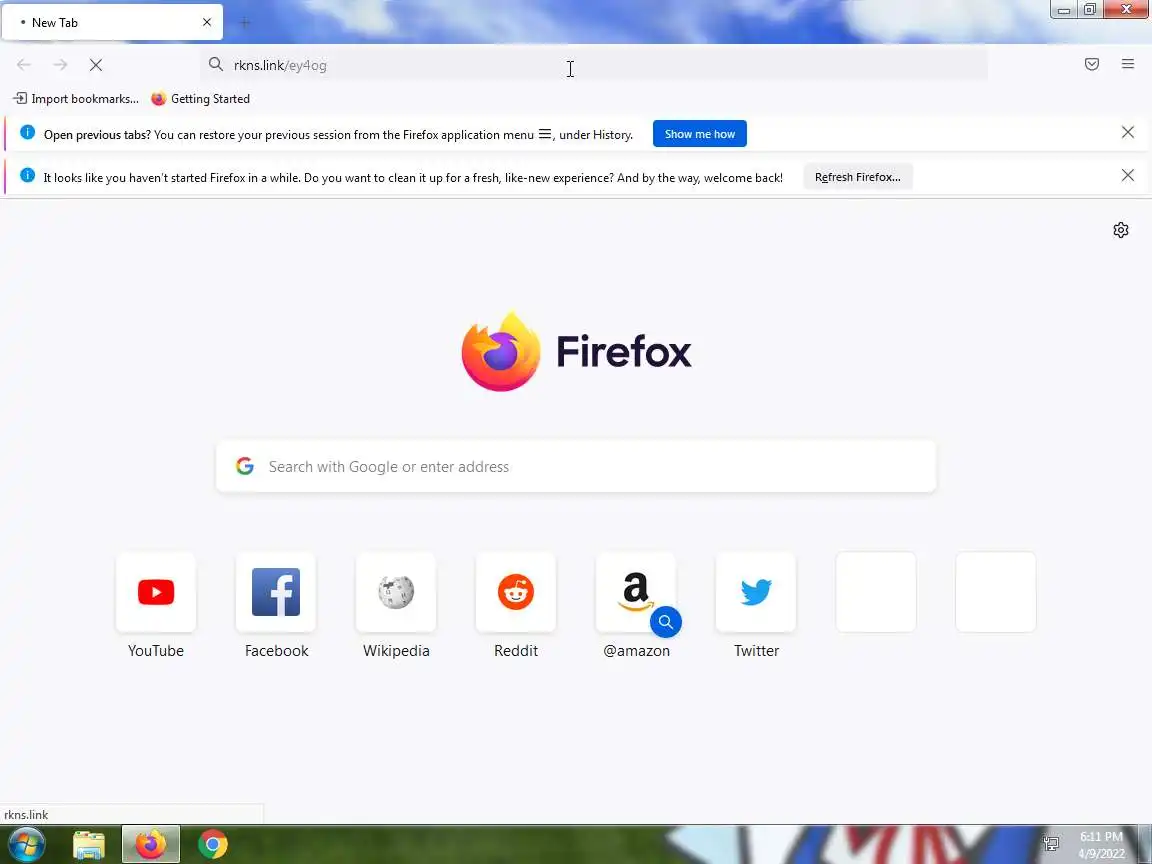This screenshot has width=1152, height=864.
Task: Go back using the back arrow
Action: (x=24, y=65)
